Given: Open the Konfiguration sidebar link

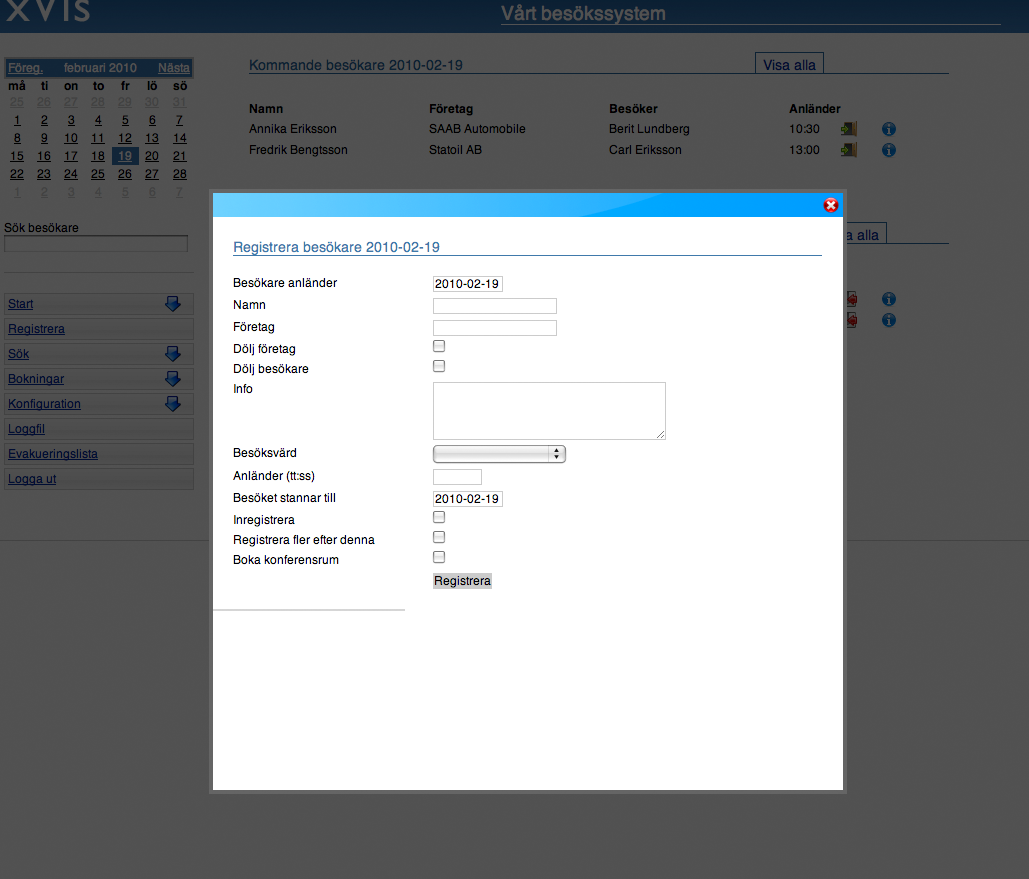Looking at the screenshot, I should (x=44, y=404).
